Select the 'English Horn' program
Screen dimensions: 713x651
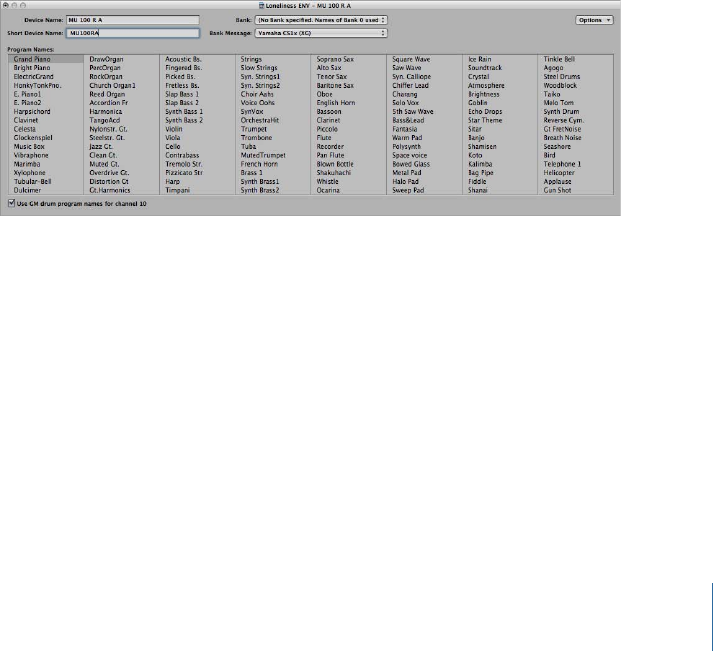[x=336, y=103]
